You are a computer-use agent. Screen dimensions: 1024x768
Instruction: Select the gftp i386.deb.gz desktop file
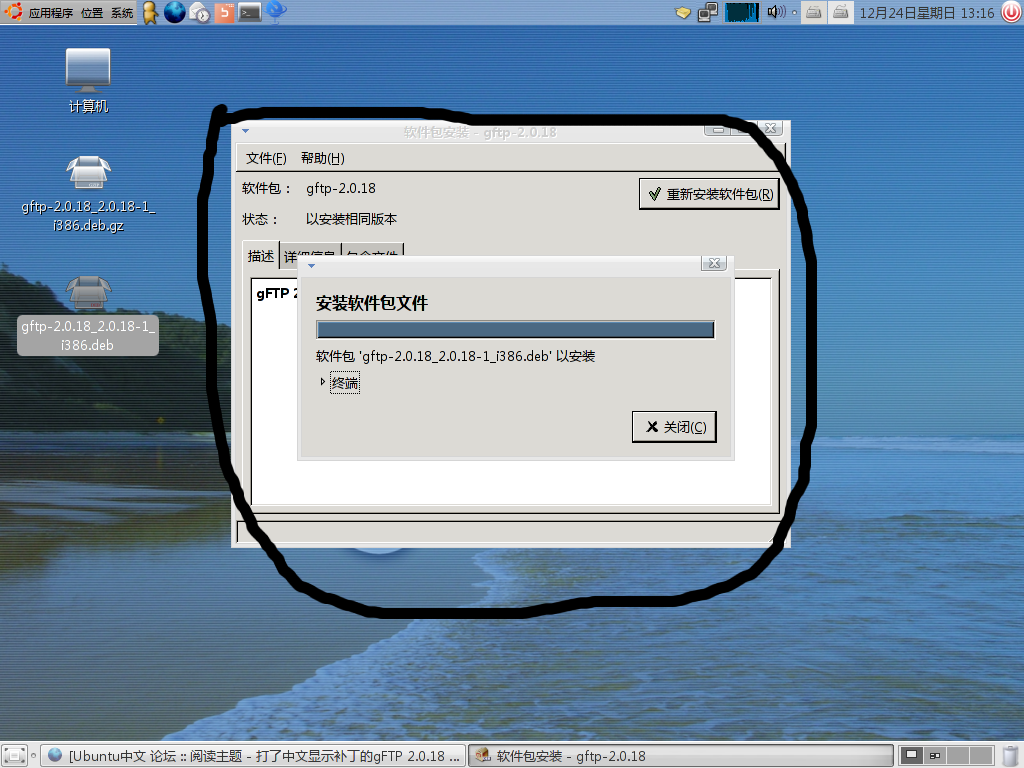(x=88, y=194)
